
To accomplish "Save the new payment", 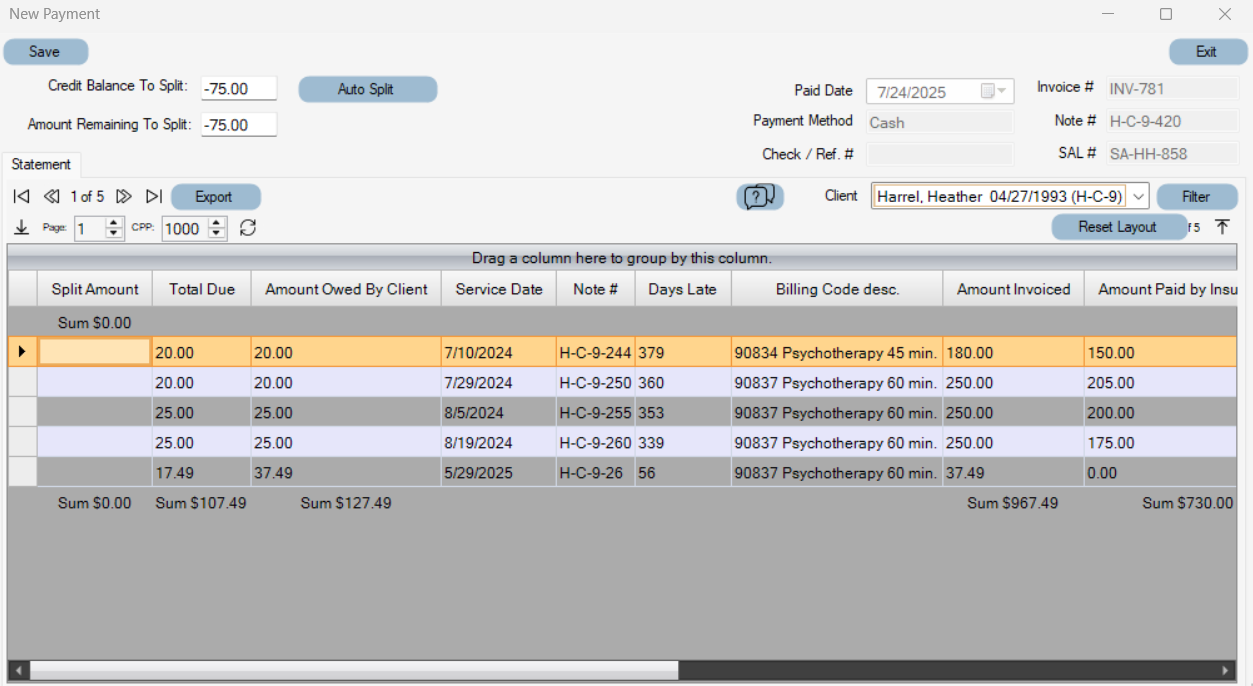I will click(x=45, y=51).
